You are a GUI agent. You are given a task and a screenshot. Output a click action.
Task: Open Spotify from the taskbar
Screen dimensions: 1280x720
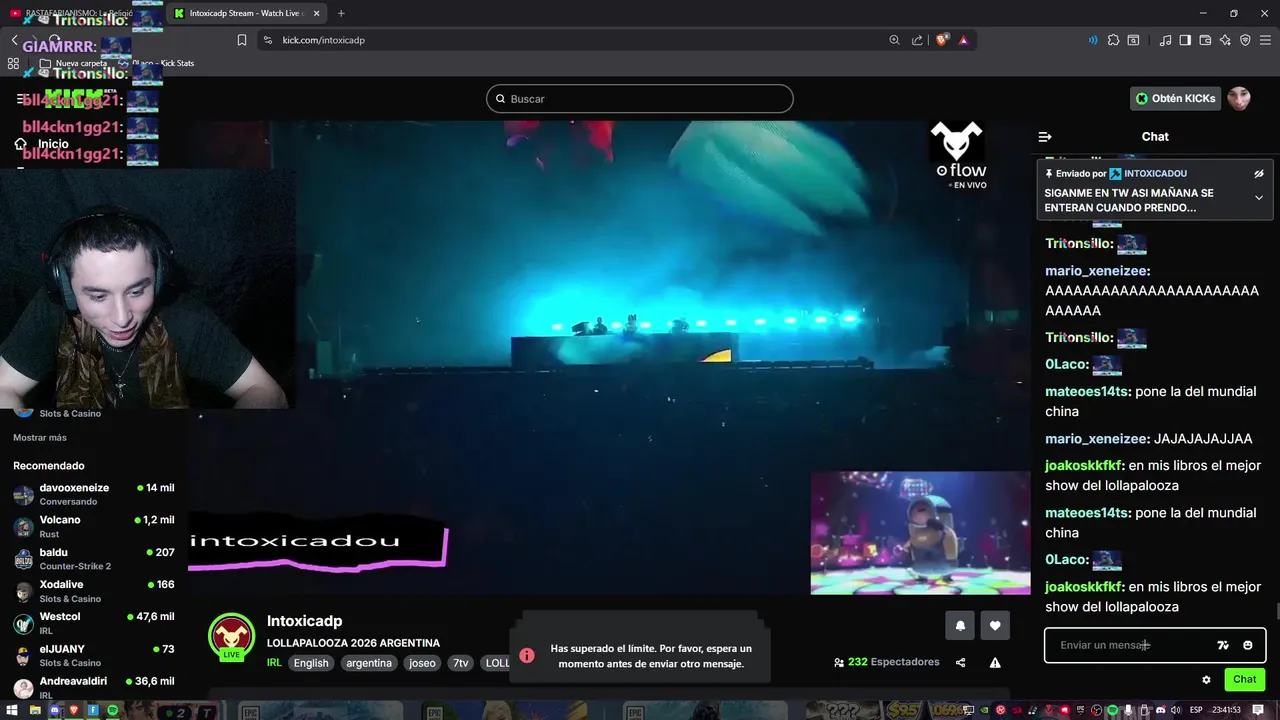pos(112,710)
